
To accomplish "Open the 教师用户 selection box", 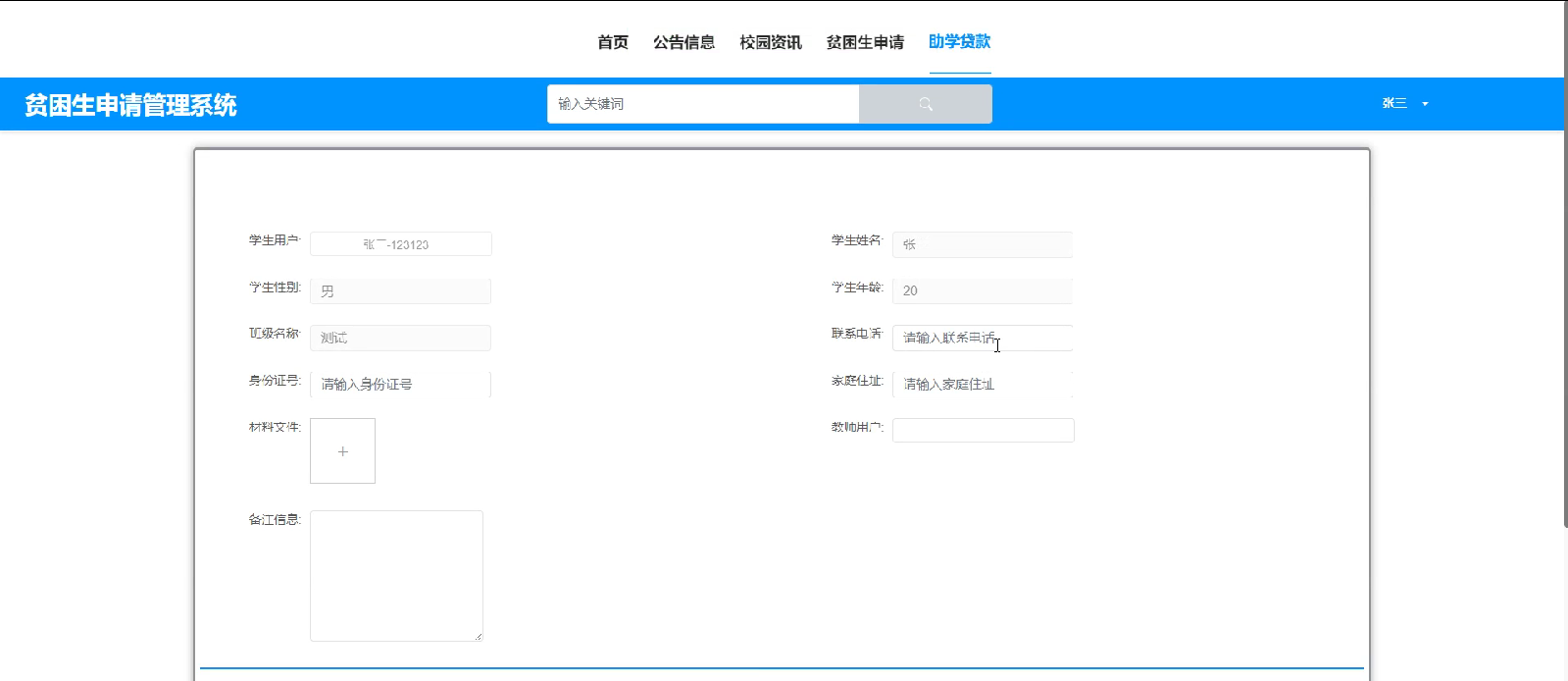I will pyautogui.click(x=983, y=431).
